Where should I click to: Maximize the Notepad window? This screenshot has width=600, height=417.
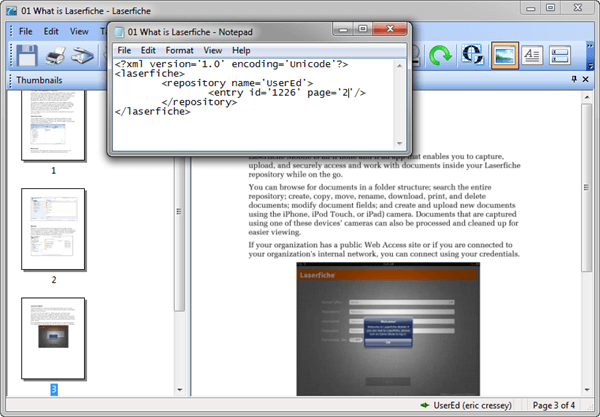pyautogui.click(x=363, y=29)
